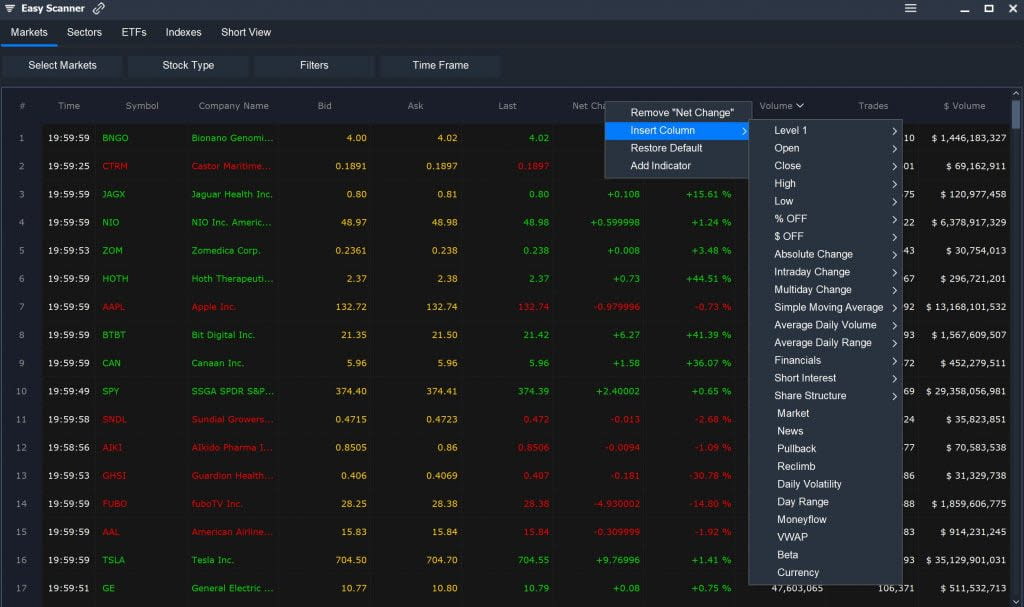Open the Stock Type panel
Viewport: 1024px width, 607px height.
(x=188, y=65)
